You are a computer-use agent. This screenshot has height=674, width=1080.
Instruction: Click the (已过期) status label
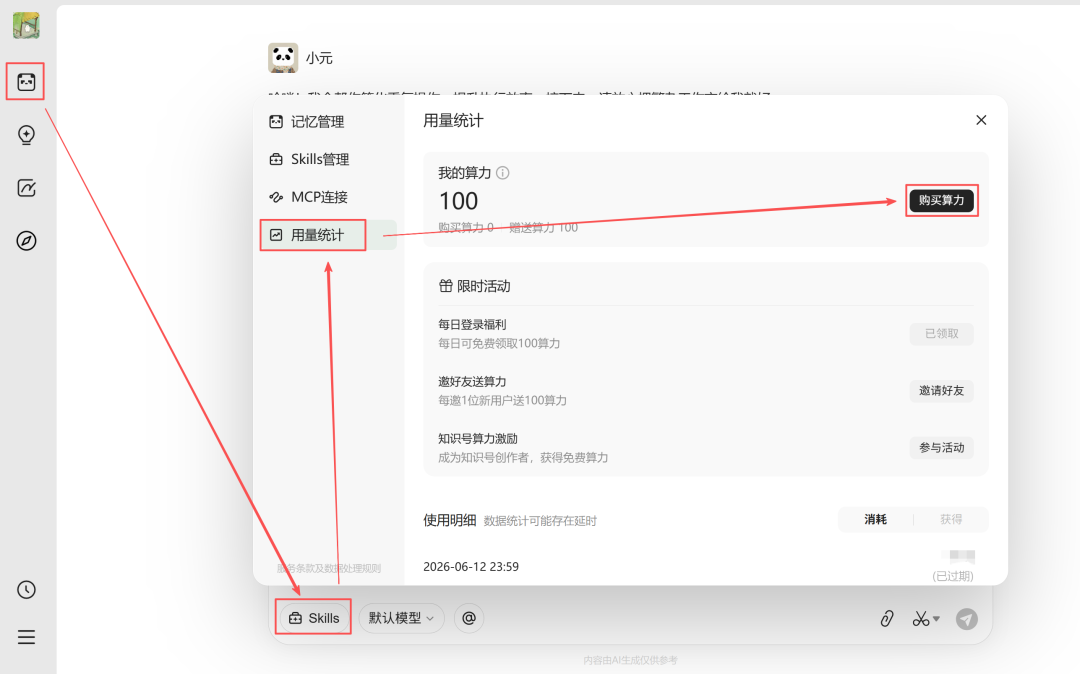pyautogui.click(x=953, y=576)
